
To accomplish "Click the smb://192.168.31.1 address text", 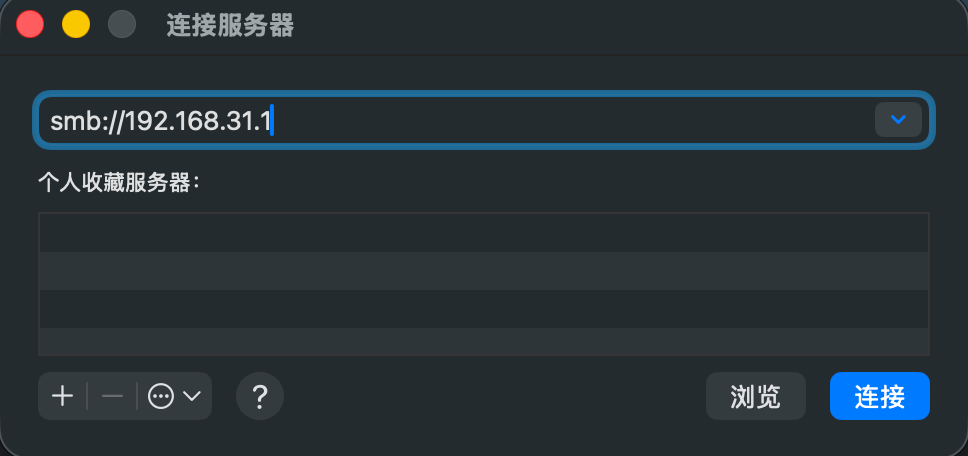I will (x=161, y=121).
